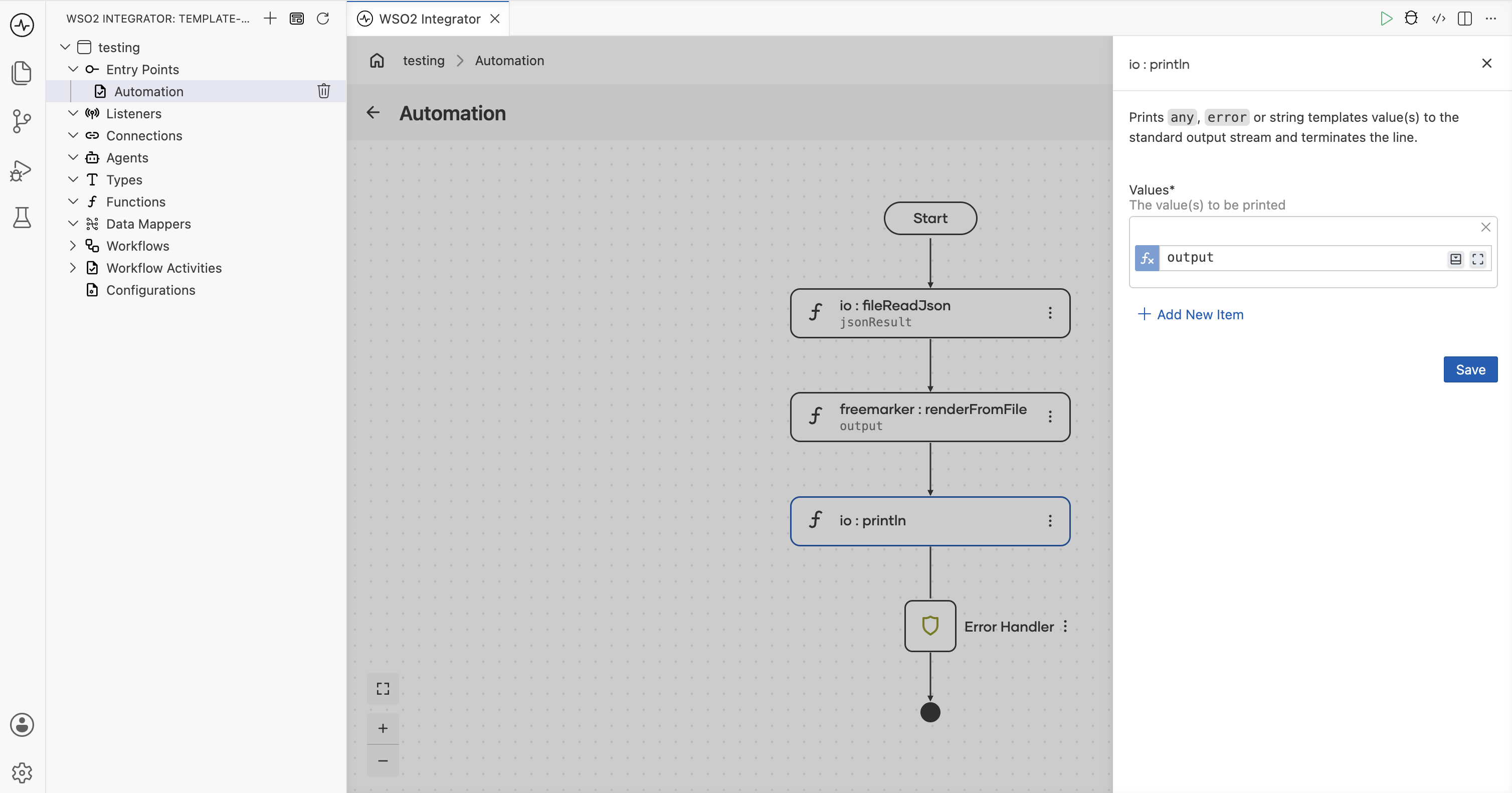Click the refresh icon in sidebar header
Image resolution: width=1512 pixels, height=793 pixels.
click(x=323, y=19)
